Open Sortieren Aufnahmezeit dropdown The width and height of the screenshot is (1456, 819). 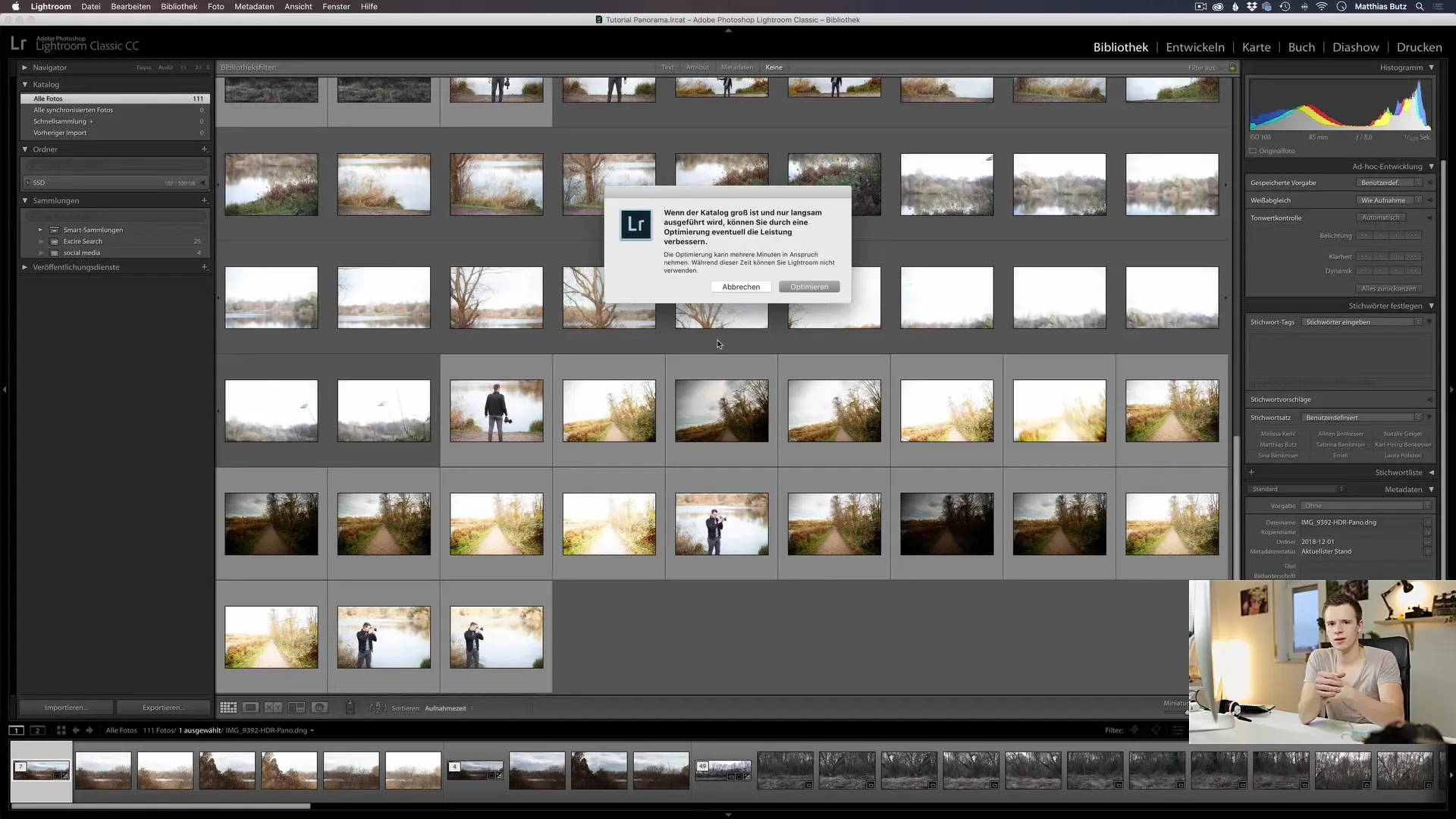tap(449, 708)
